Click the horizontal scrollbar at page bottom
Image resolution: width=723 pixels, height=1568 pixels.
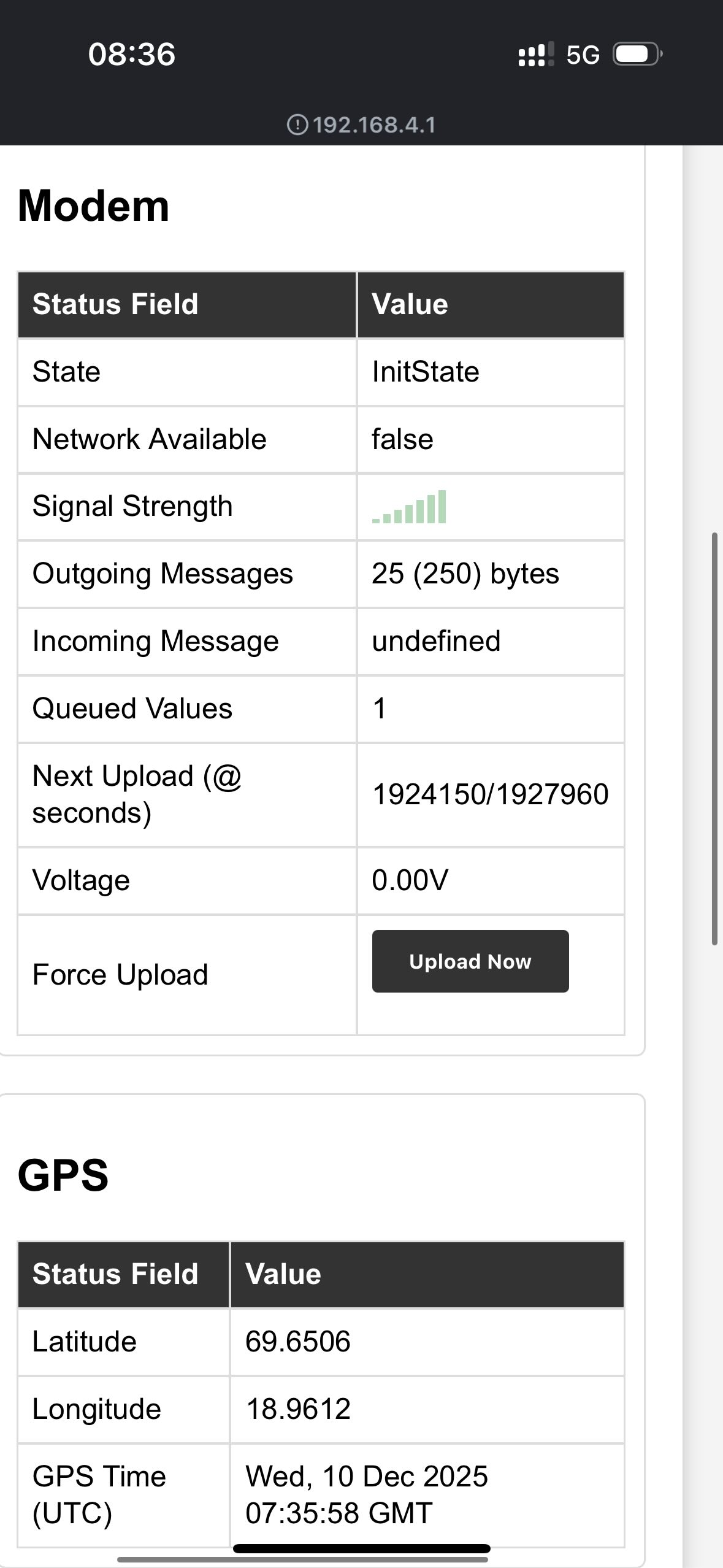[302, 1559]
